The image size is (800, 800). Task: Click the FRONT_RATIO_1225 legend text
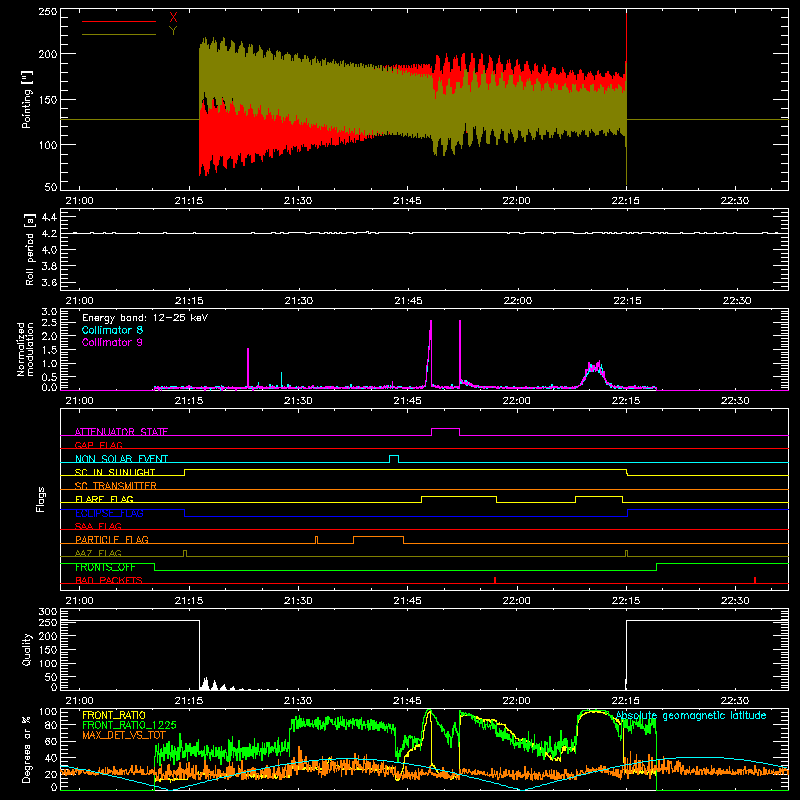coord(129,725)
